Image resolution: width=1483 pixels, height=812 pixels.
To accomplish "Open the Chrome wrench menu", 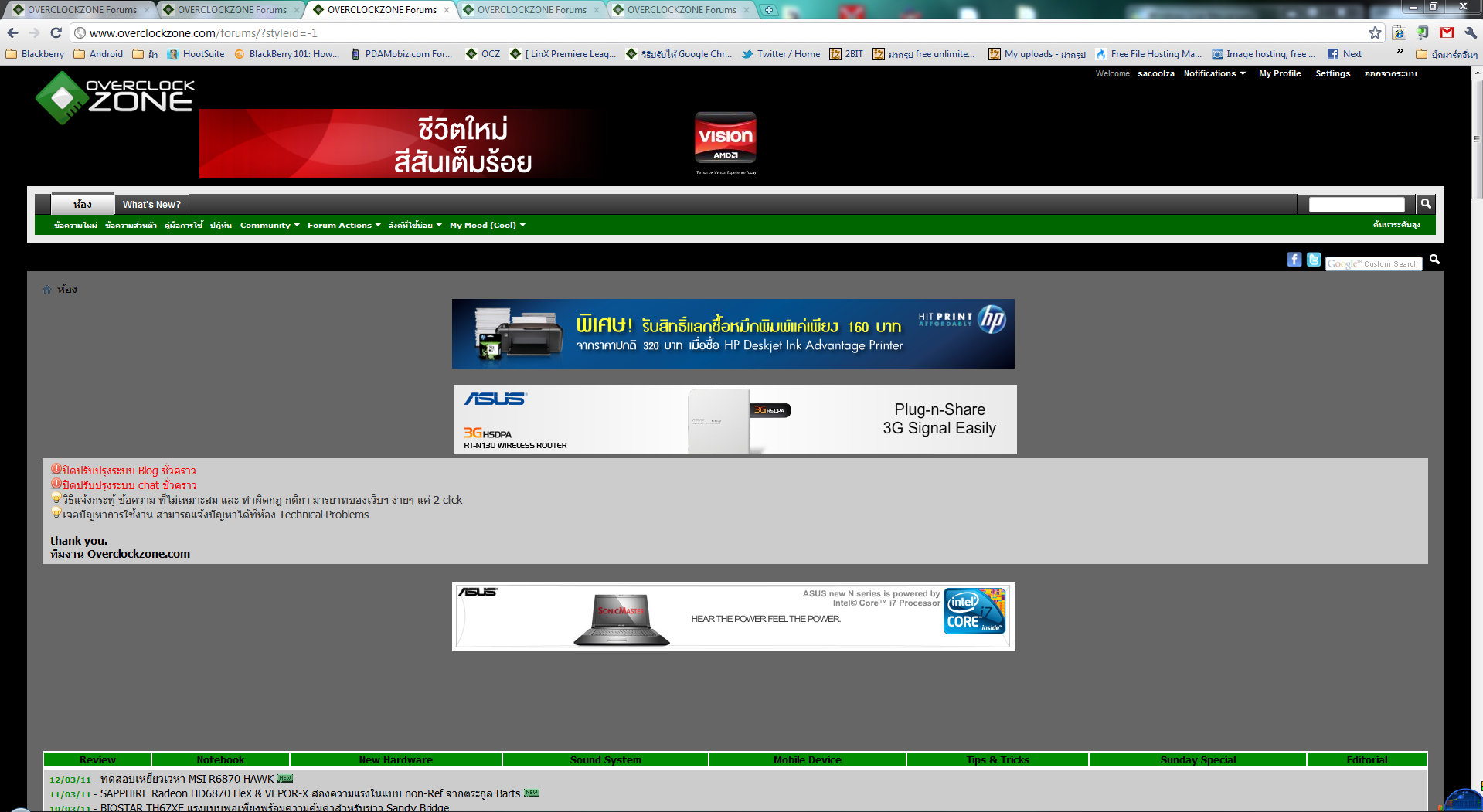I will point(1471,32).
